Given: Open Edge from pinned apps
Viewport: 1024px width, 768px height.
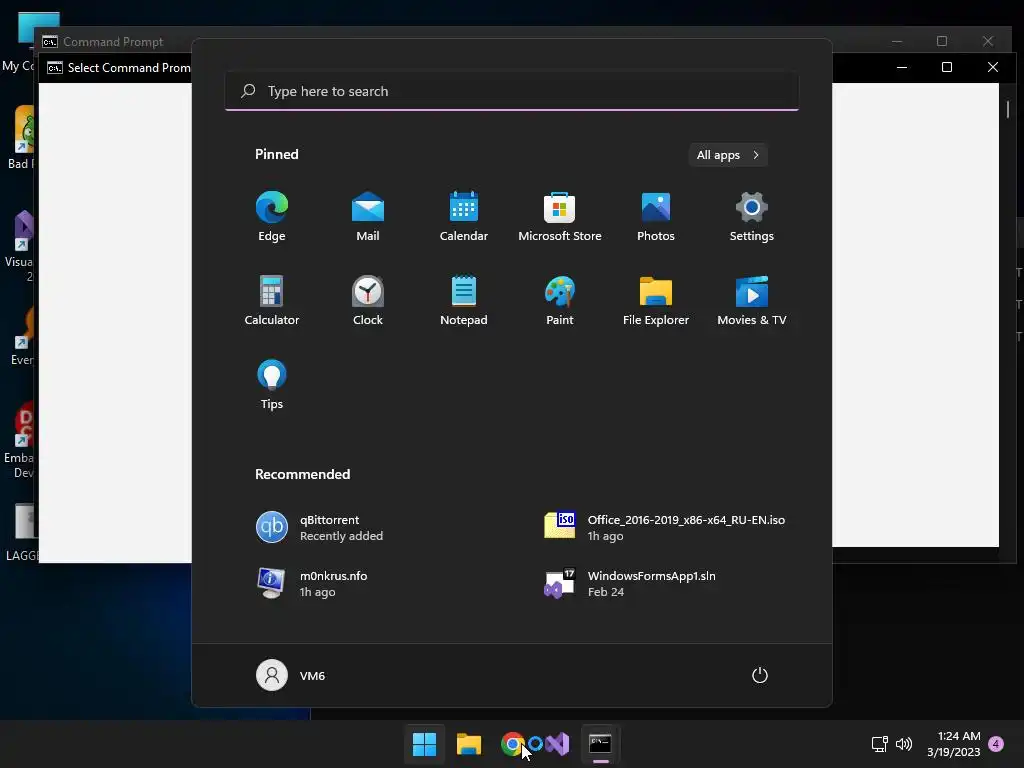Looking at the screenshot, I should coord(272,217).
